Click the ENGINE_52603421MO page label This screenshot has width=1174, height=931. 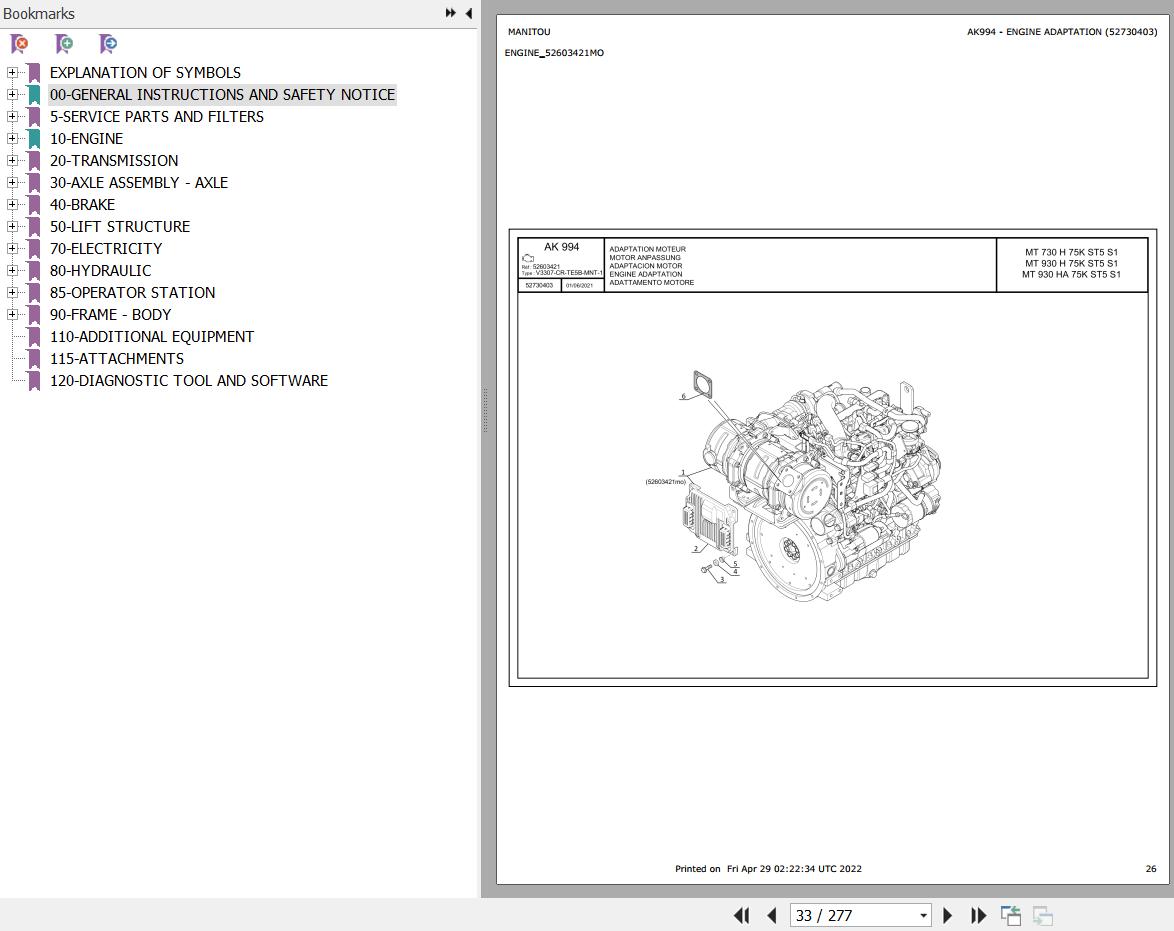(x=554, y=52)
